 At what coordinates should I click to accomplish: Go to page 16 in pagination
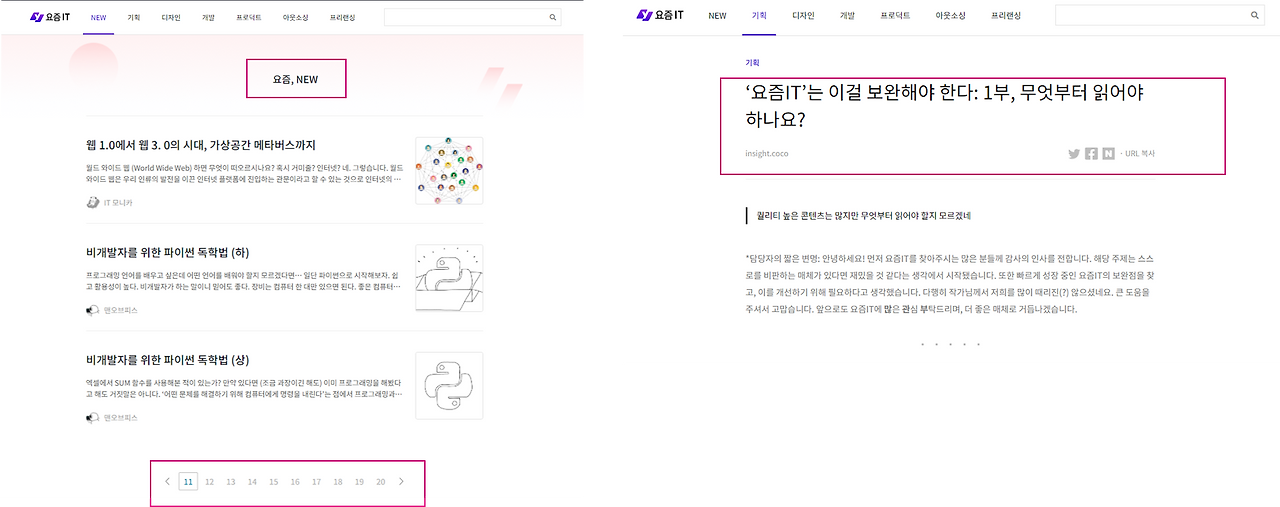coord(295,482)
